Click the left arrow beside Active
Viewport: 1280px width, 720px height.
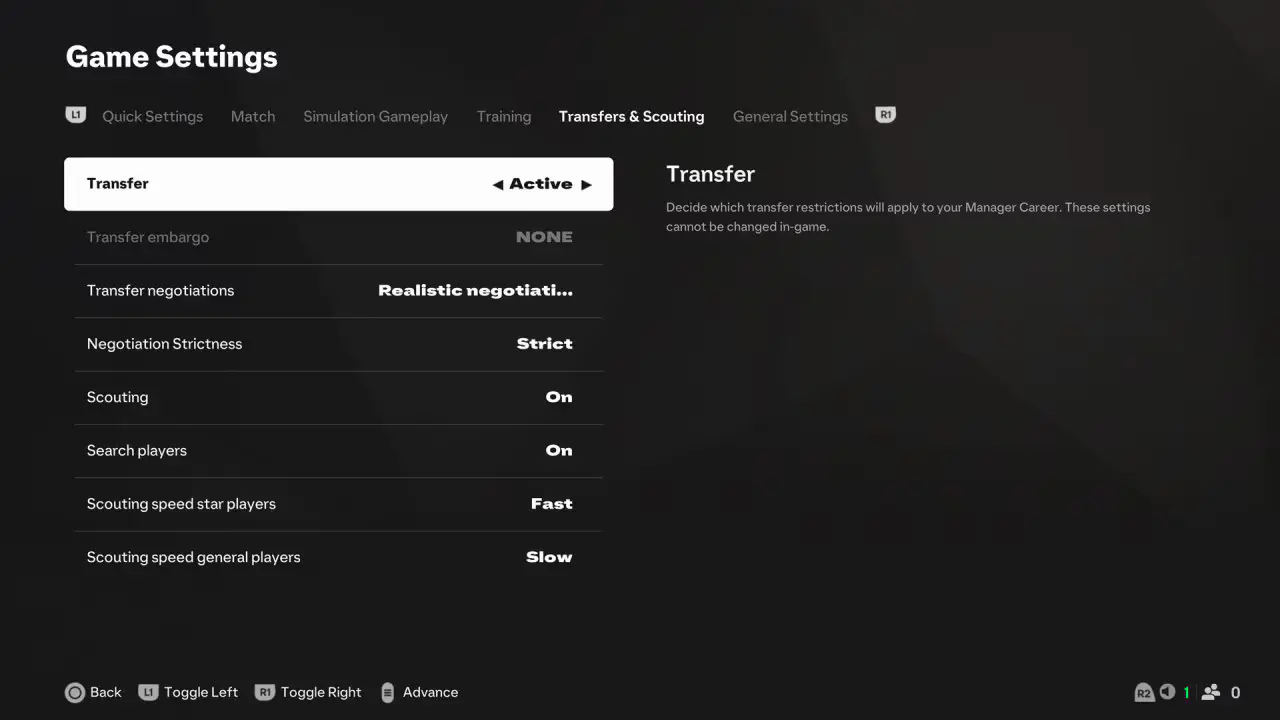[497, 185]
